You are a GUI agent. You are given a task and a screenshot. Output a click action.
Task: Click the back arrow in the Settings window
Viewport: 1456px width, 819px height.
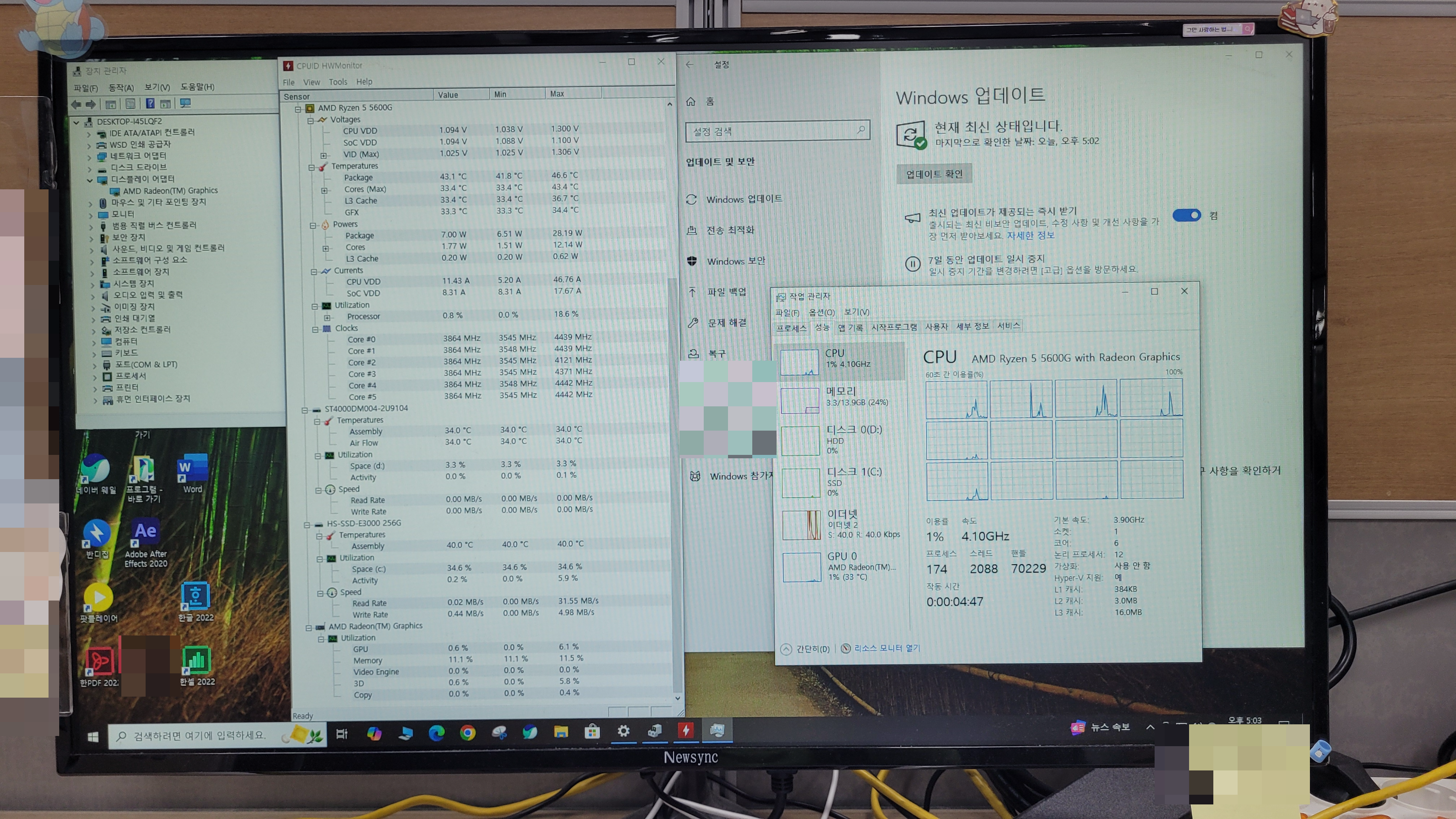tap(689, 65)
